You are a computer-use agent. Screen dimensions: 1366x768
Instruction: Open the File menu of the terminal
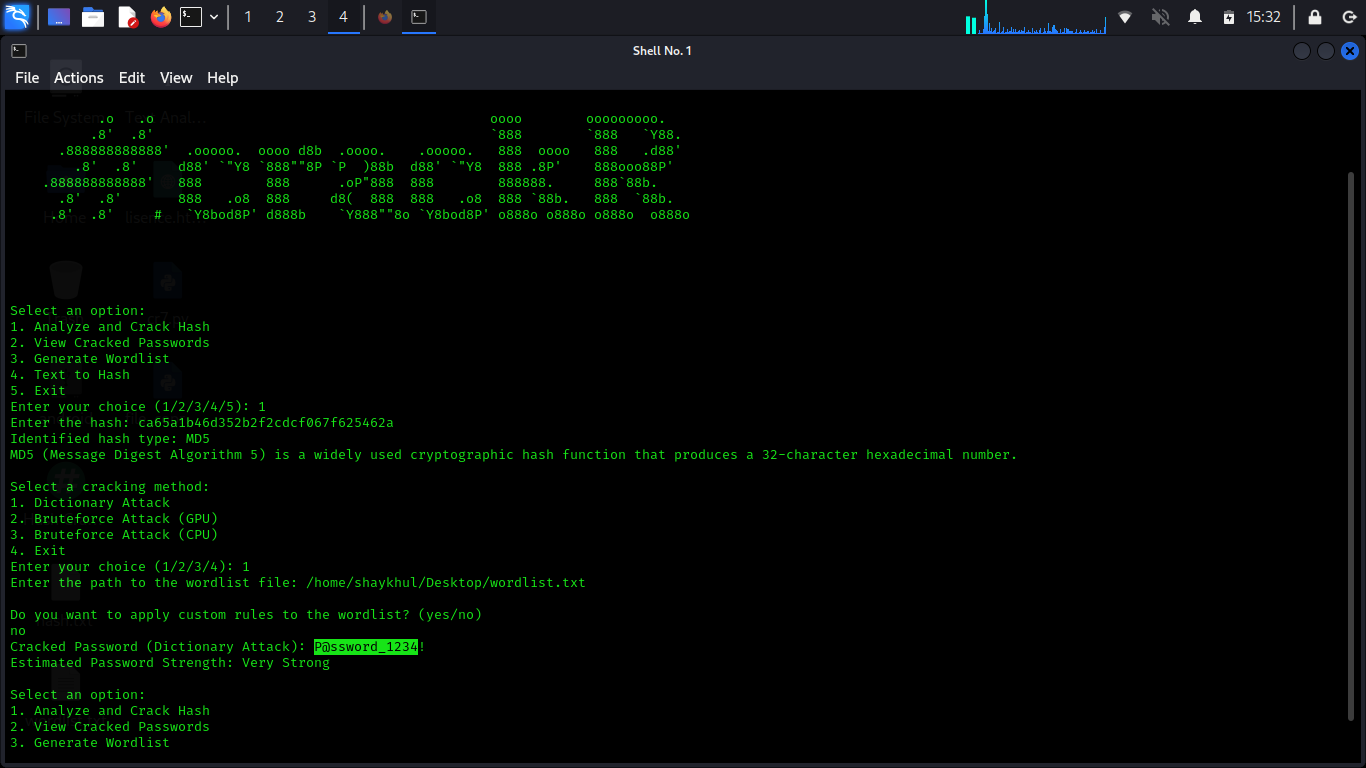26,77
